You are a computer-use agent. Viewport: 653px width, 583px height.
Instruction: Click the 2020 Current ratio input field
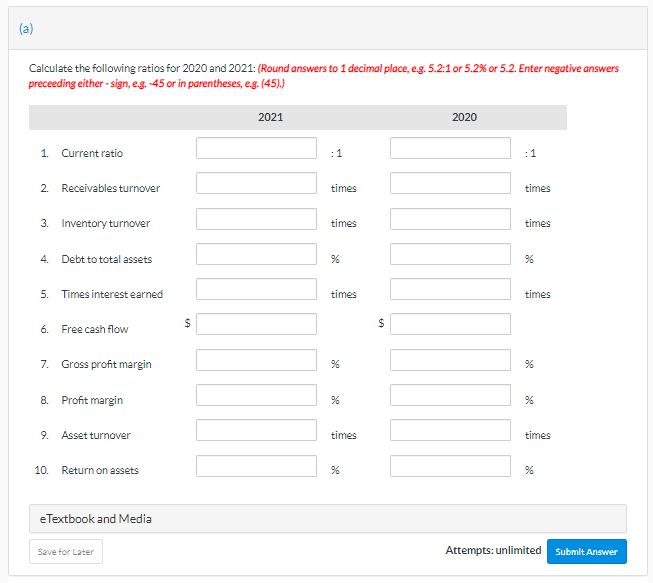pos(450,148)
